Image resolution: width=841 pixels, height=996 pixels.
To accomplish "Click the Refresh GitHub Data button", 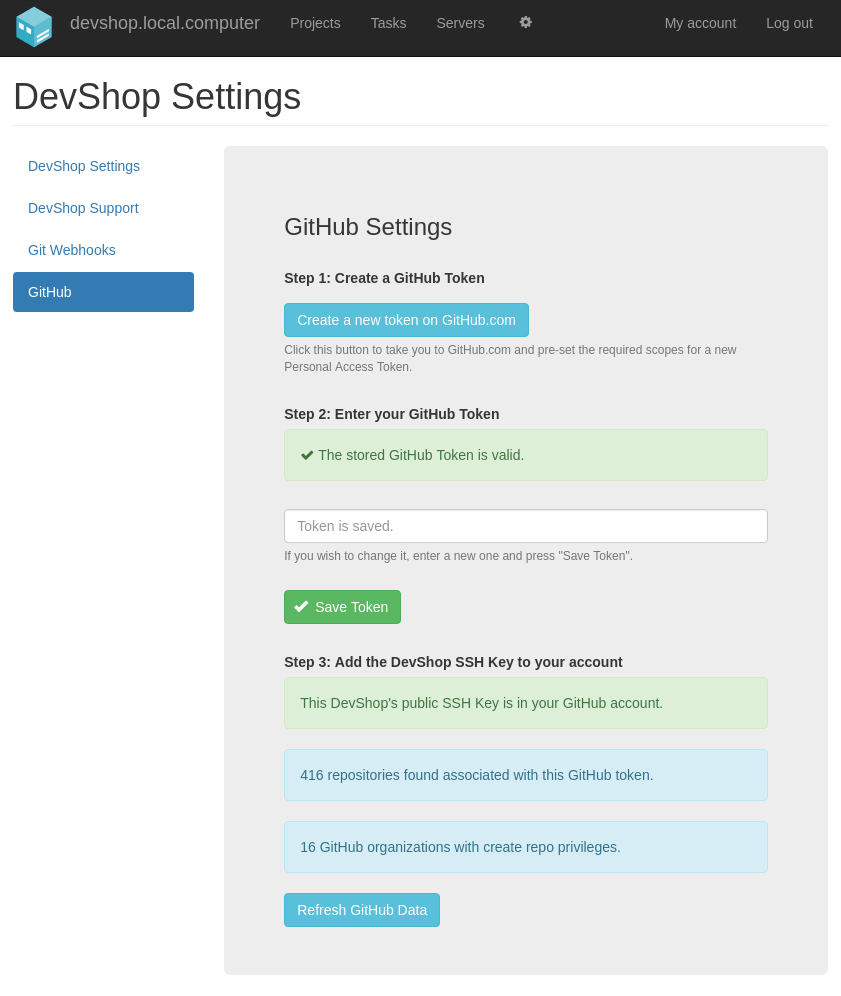I will coord(362,910).
